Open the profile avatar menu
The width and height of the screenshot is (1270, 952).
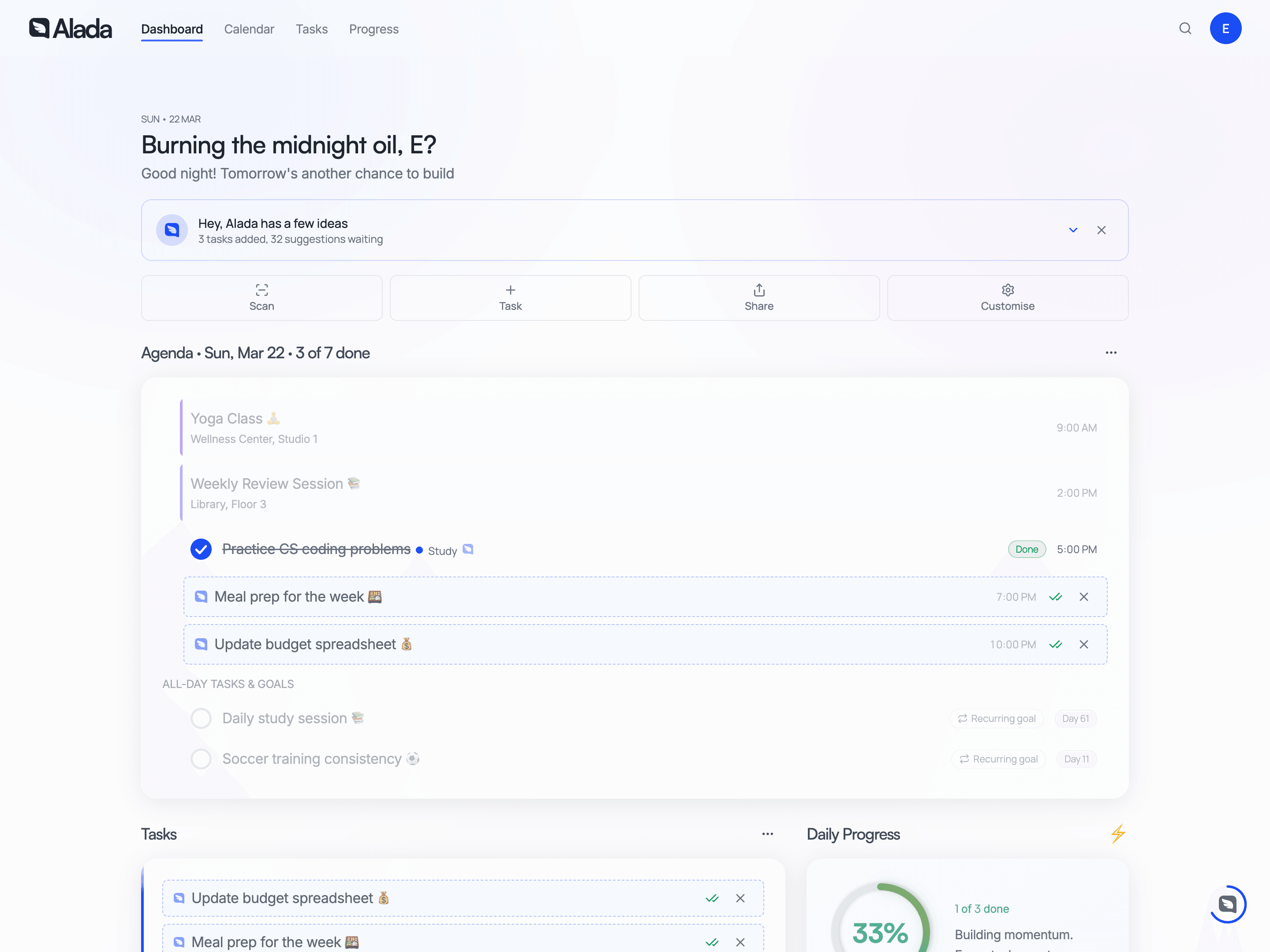1226,28
